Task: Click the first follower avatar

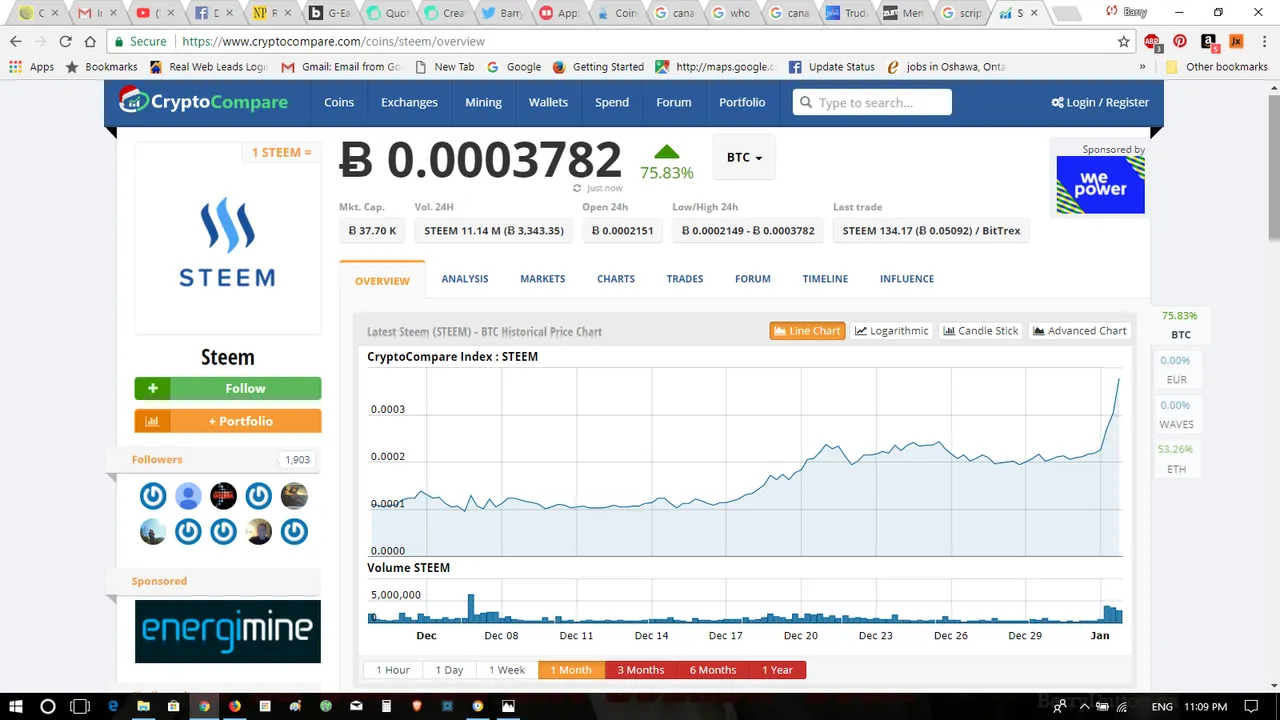Action: (x=152, y=495)
